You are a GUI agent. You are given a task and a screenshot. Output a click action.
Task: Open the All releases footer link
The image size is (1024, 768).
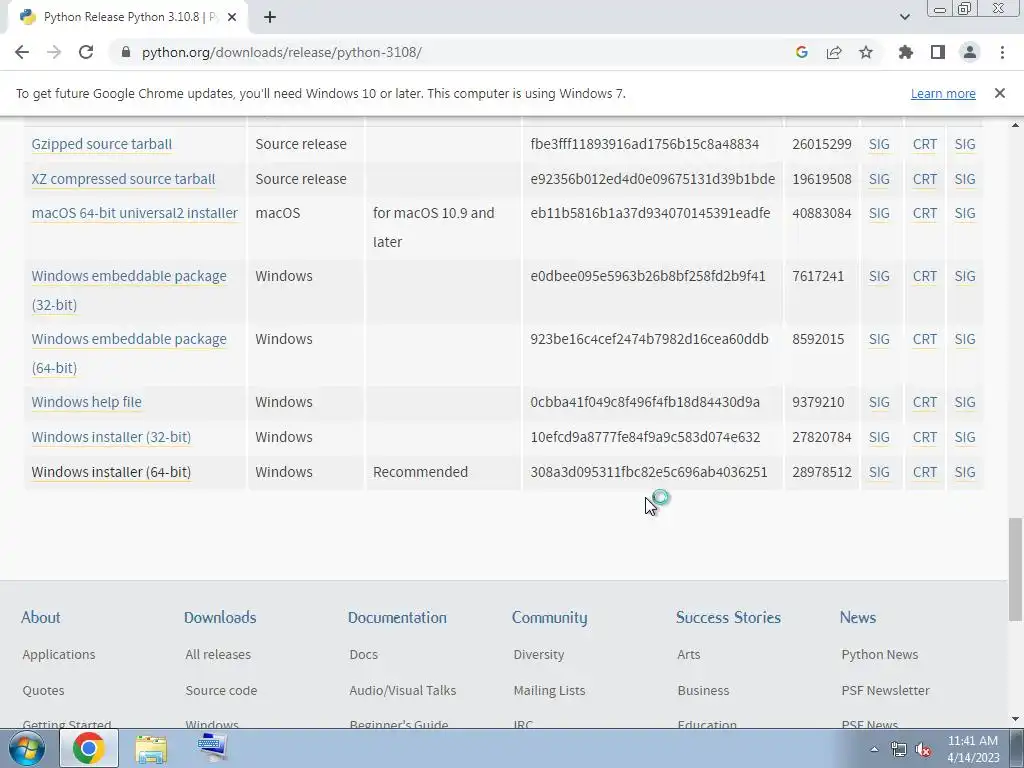pos(218,654)
